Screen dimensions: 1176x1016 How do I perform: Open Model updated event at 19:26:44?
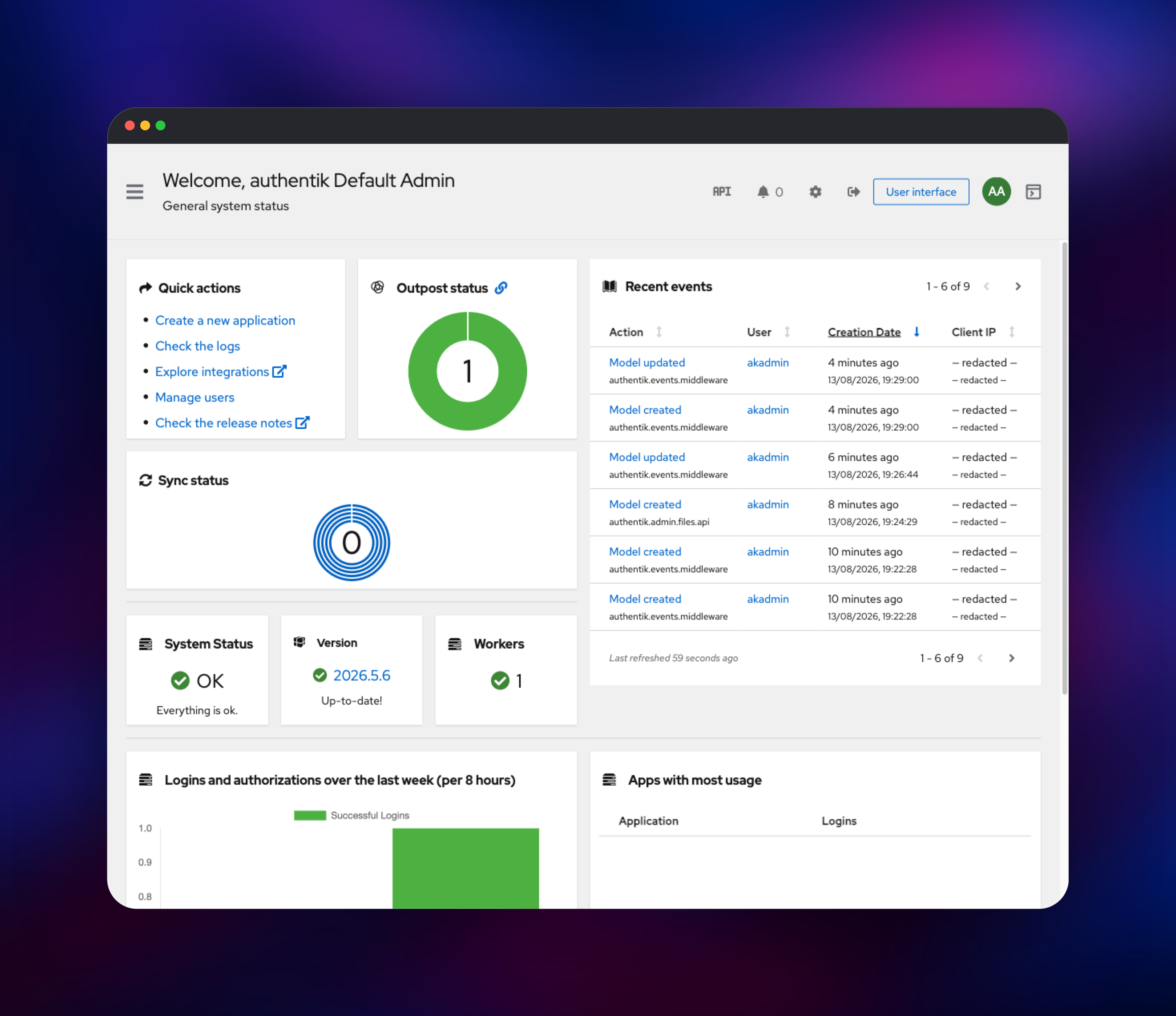tap(647, 457)
